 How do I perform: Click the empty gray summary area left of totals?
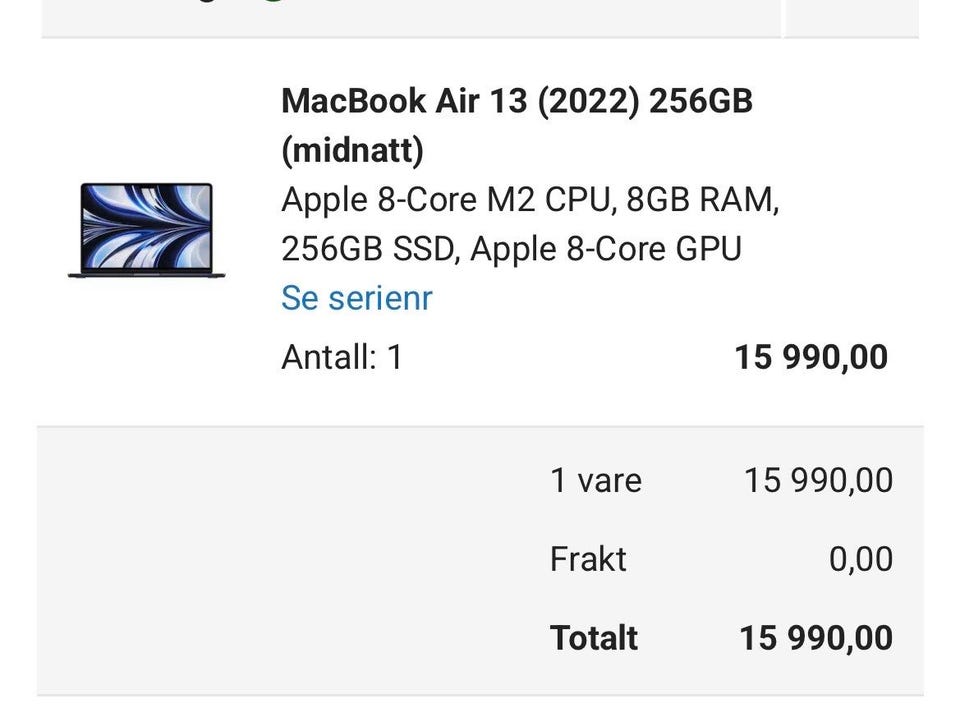pos(288,560)
